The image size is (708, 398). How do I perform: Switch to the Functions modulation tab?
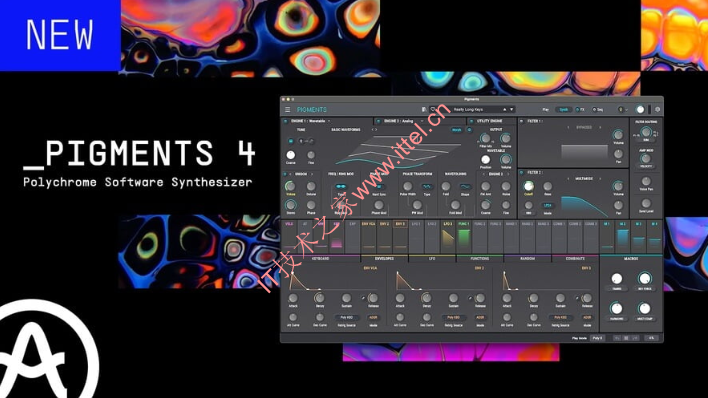(x=480, y=258)
